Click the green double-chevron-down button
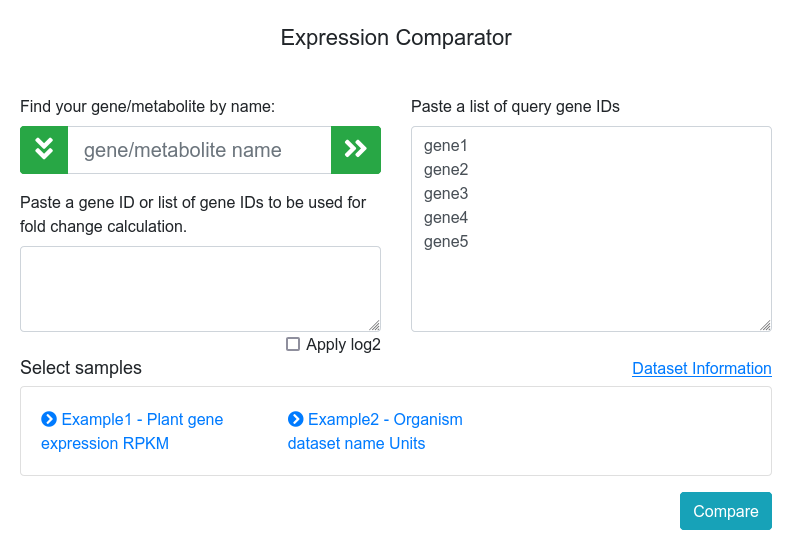Viewport: 792px width, 540px height. (x=44, y=150)
